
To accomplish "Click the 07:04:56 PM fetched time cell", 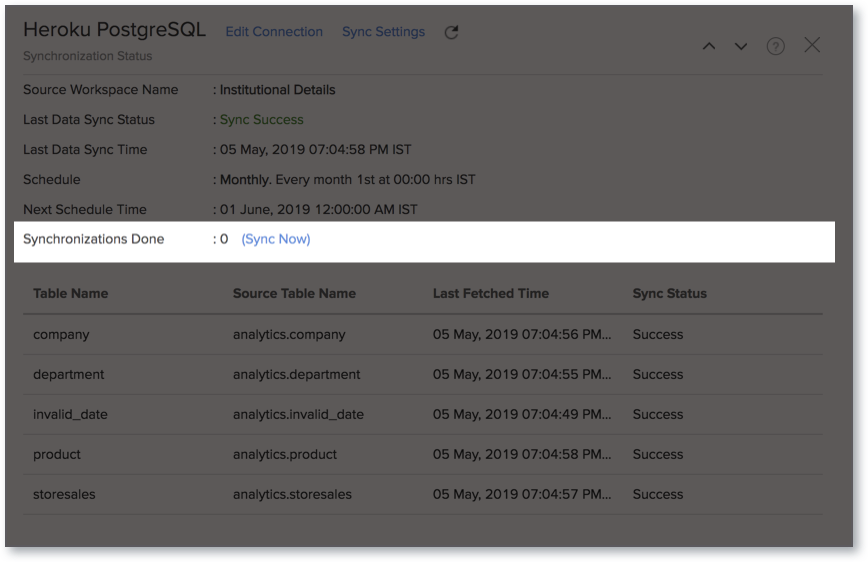I will click(x=521, y=334).
